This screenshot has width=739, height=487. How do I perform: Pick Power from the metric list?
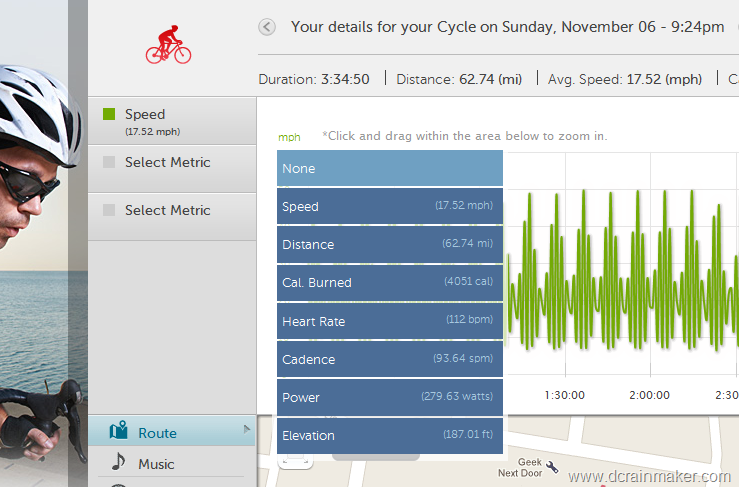point(390,397)
